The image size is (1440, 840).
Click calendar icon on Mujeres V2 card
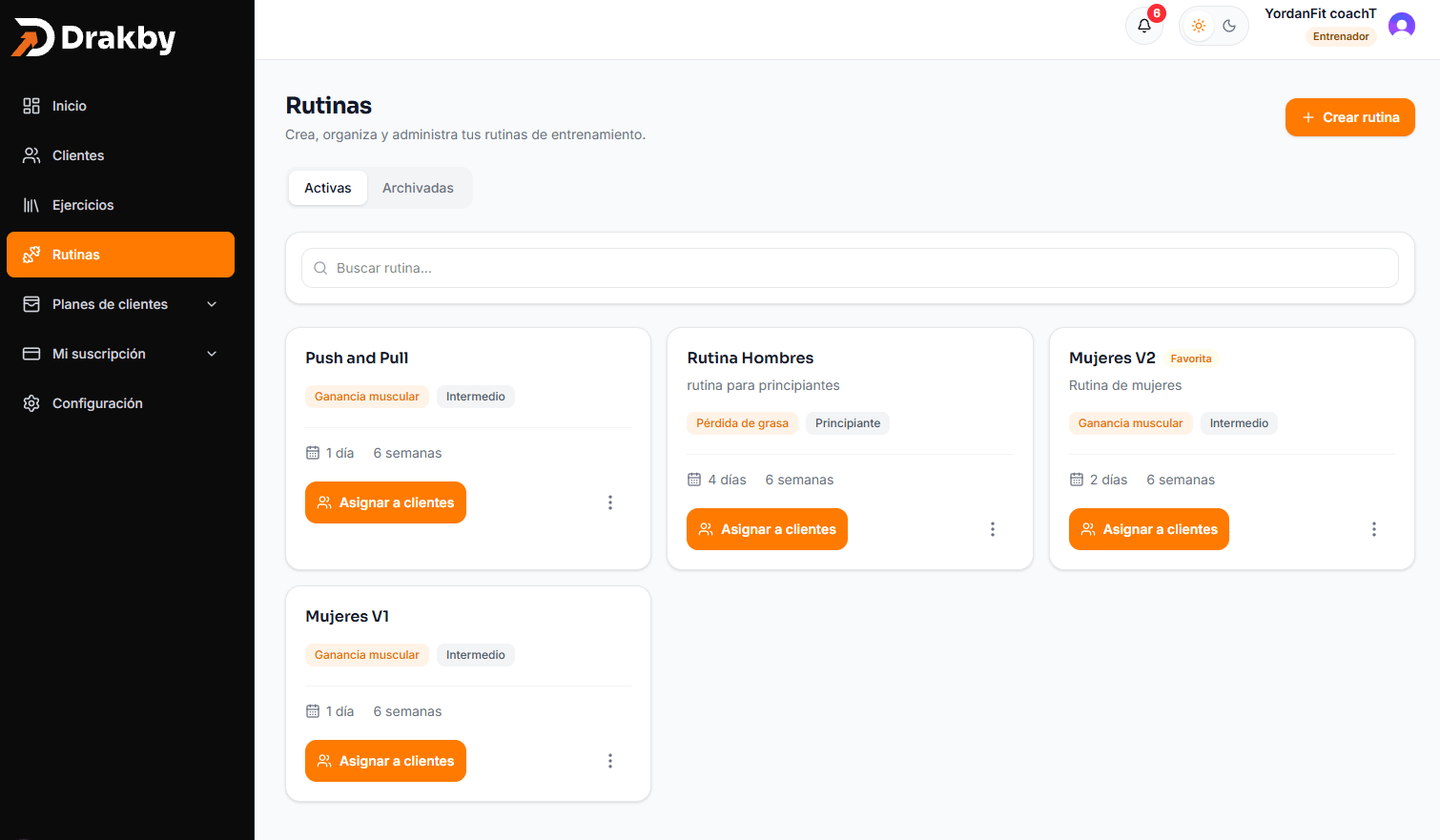click(x=1077, y=480)
